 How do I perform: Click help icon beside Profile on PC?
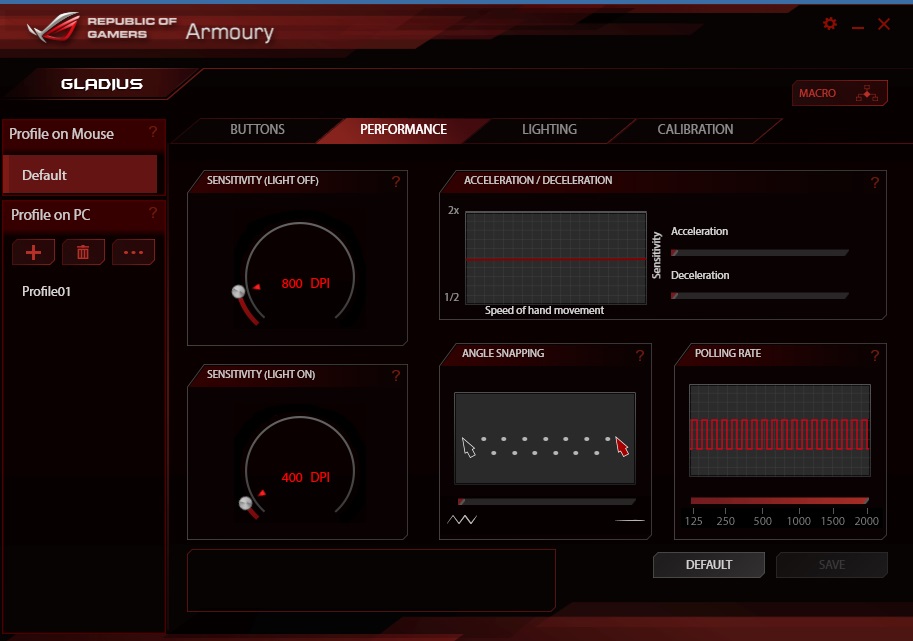pyautogui.click(x=153, y=213)
